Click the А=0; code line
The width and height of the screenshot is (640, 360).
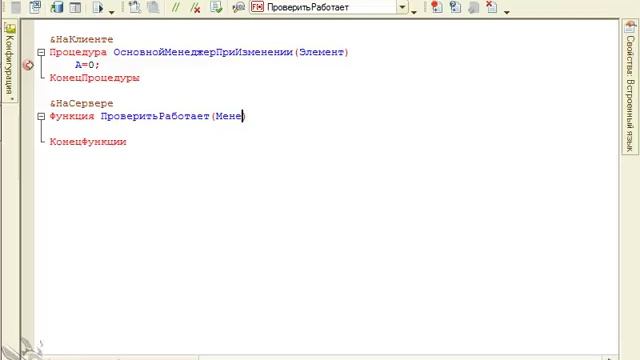coord(87,65)
